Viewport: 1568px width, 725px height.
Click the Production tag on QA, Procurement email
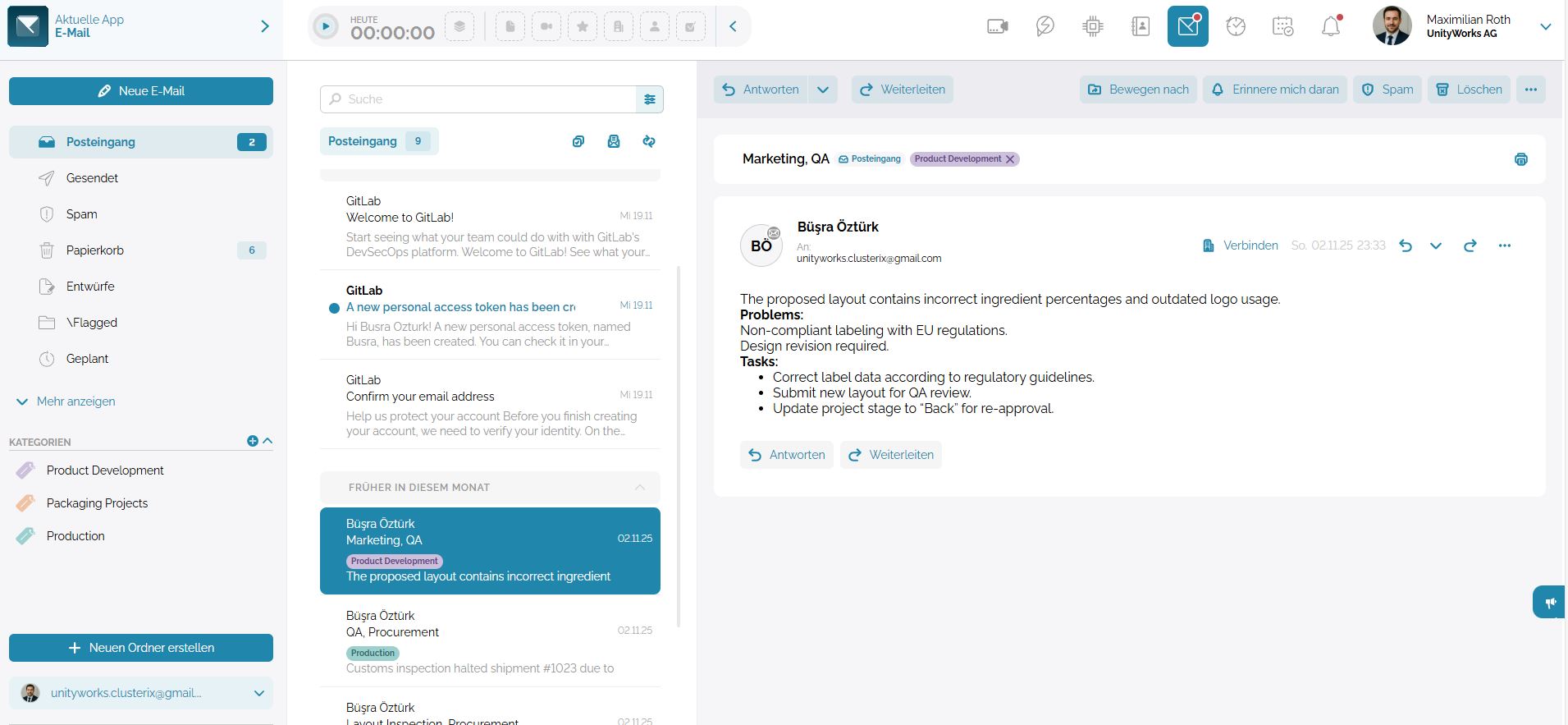tap(373, 654)
